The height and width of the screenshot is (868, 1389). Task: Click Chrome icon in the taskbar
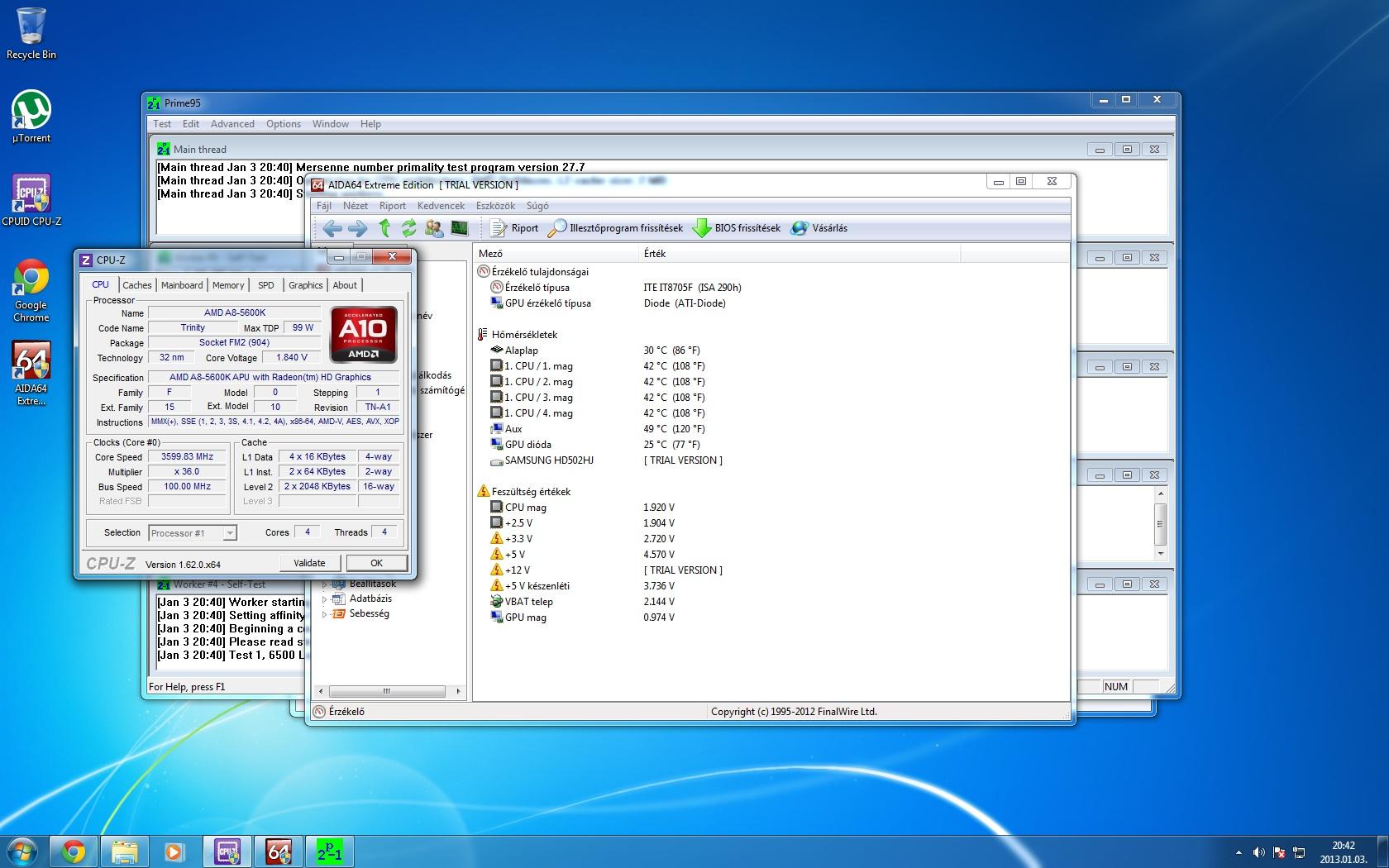(74, 851)
